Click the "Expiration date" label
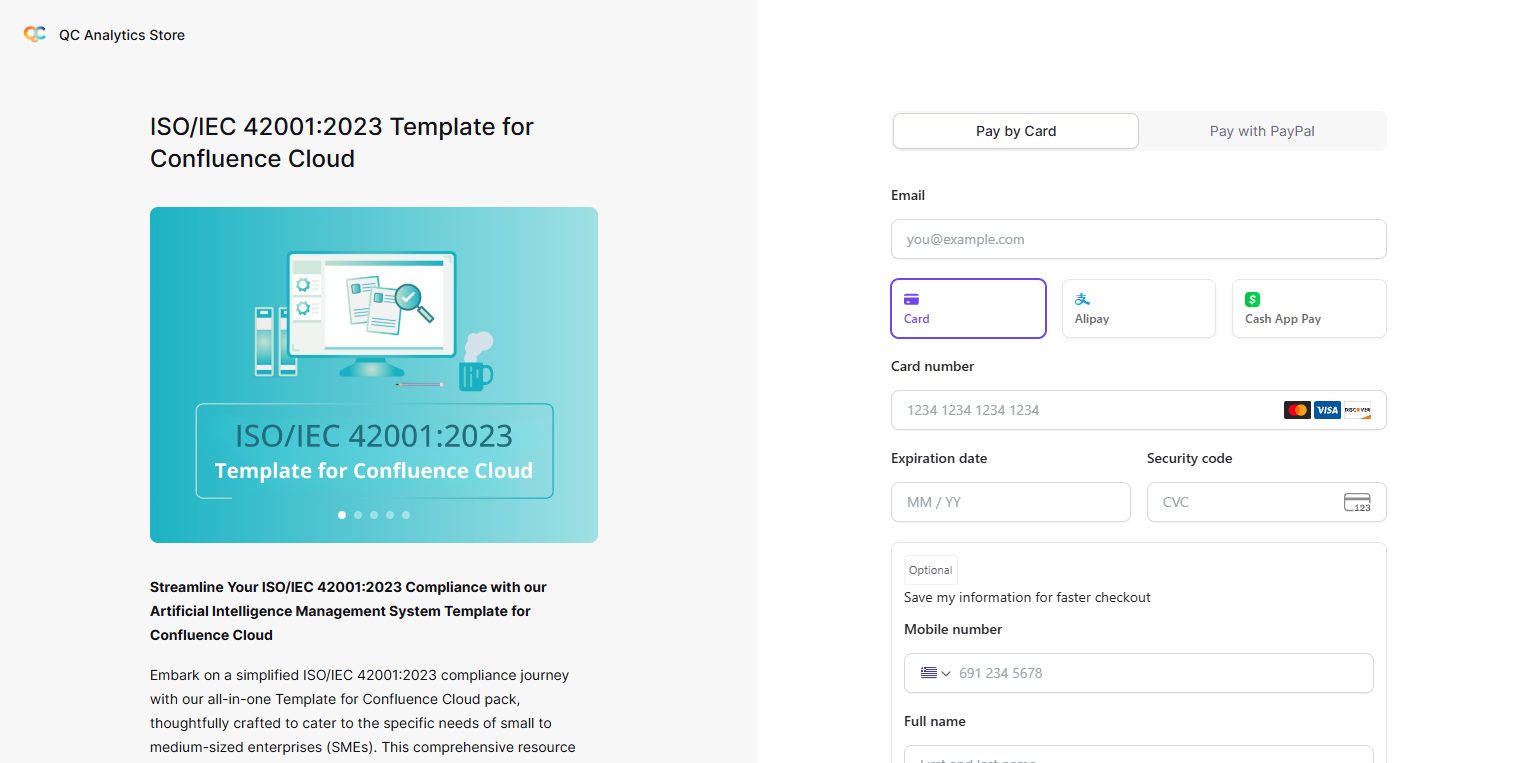1515x763 pixels. pos(939,458)
